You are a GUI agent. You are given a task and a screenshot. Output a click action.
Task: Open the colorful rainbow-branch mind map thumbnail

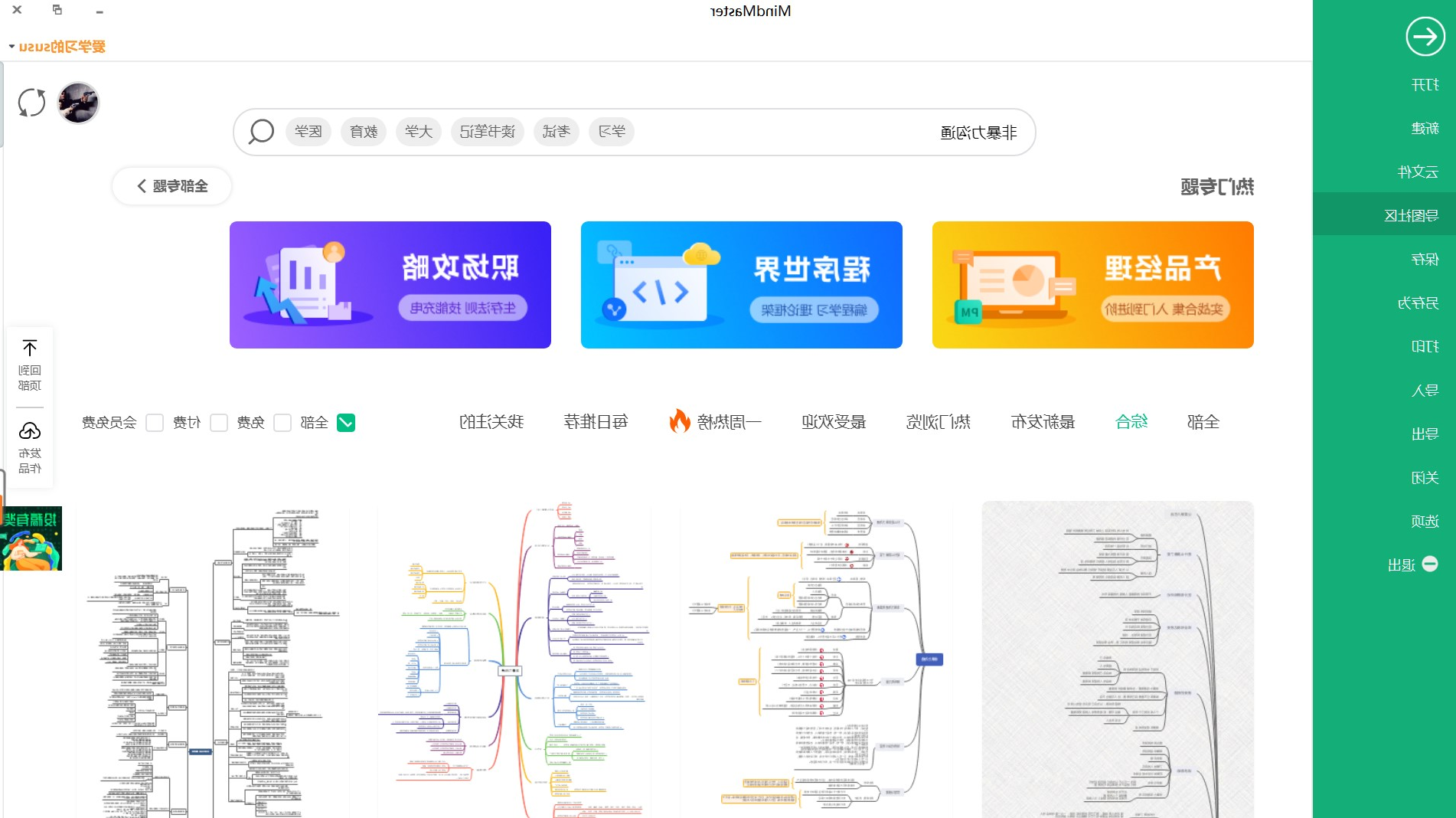coord(514,659)
